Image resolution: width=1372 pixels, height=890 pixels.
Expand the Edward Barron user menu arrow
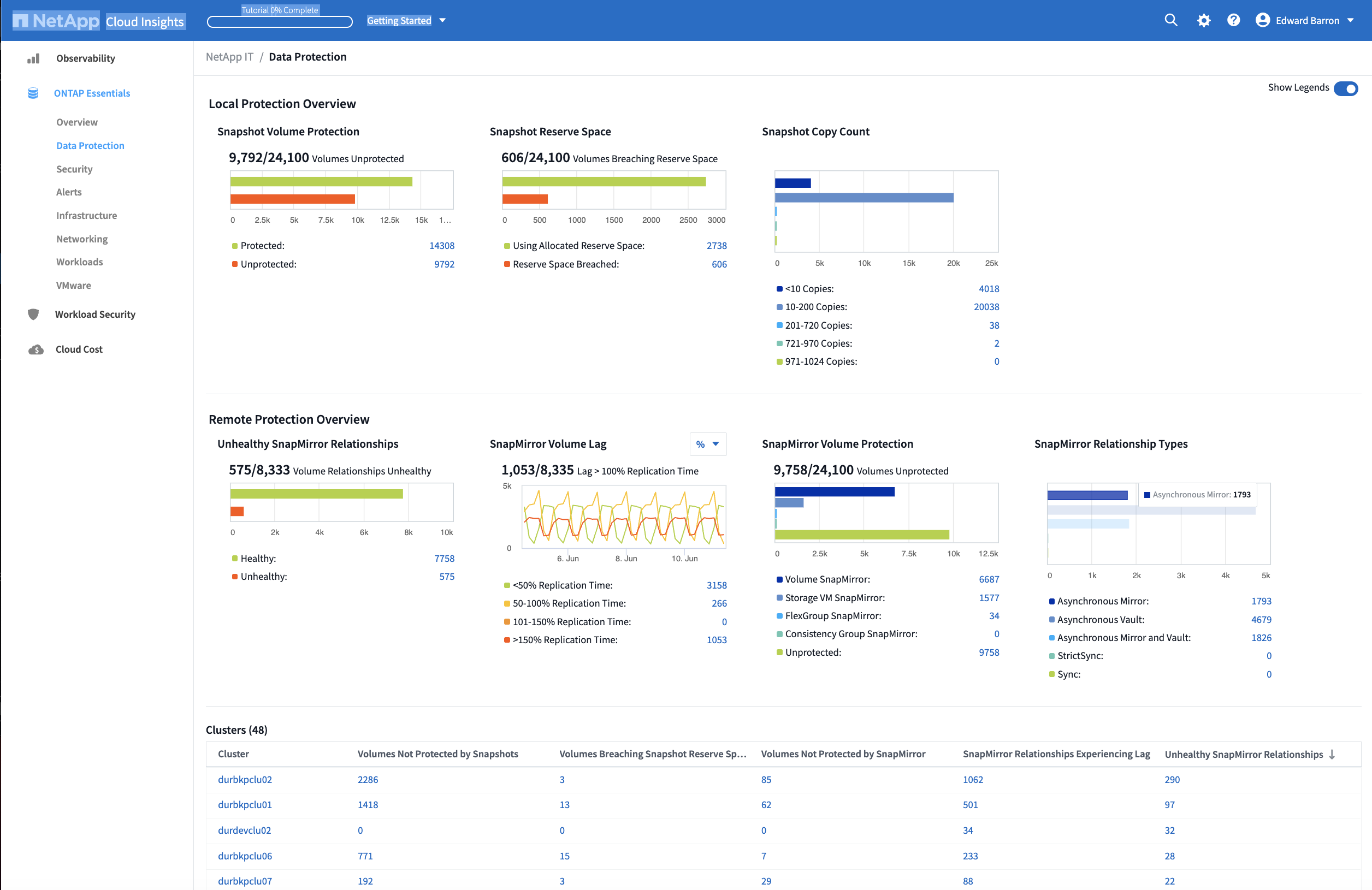coord(1351,21)
